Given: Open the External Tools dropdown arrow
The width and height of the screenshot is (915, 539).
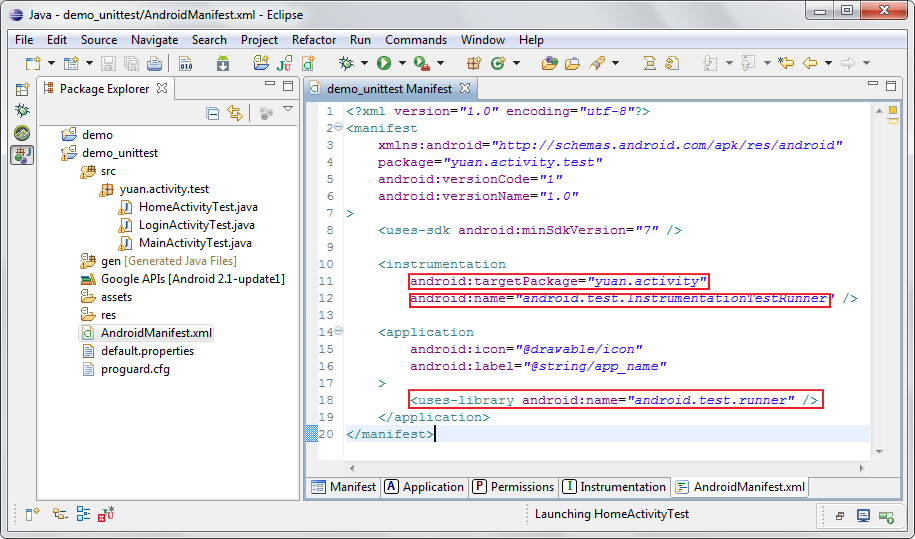Looking at the screenshot, I should point(440,63).
